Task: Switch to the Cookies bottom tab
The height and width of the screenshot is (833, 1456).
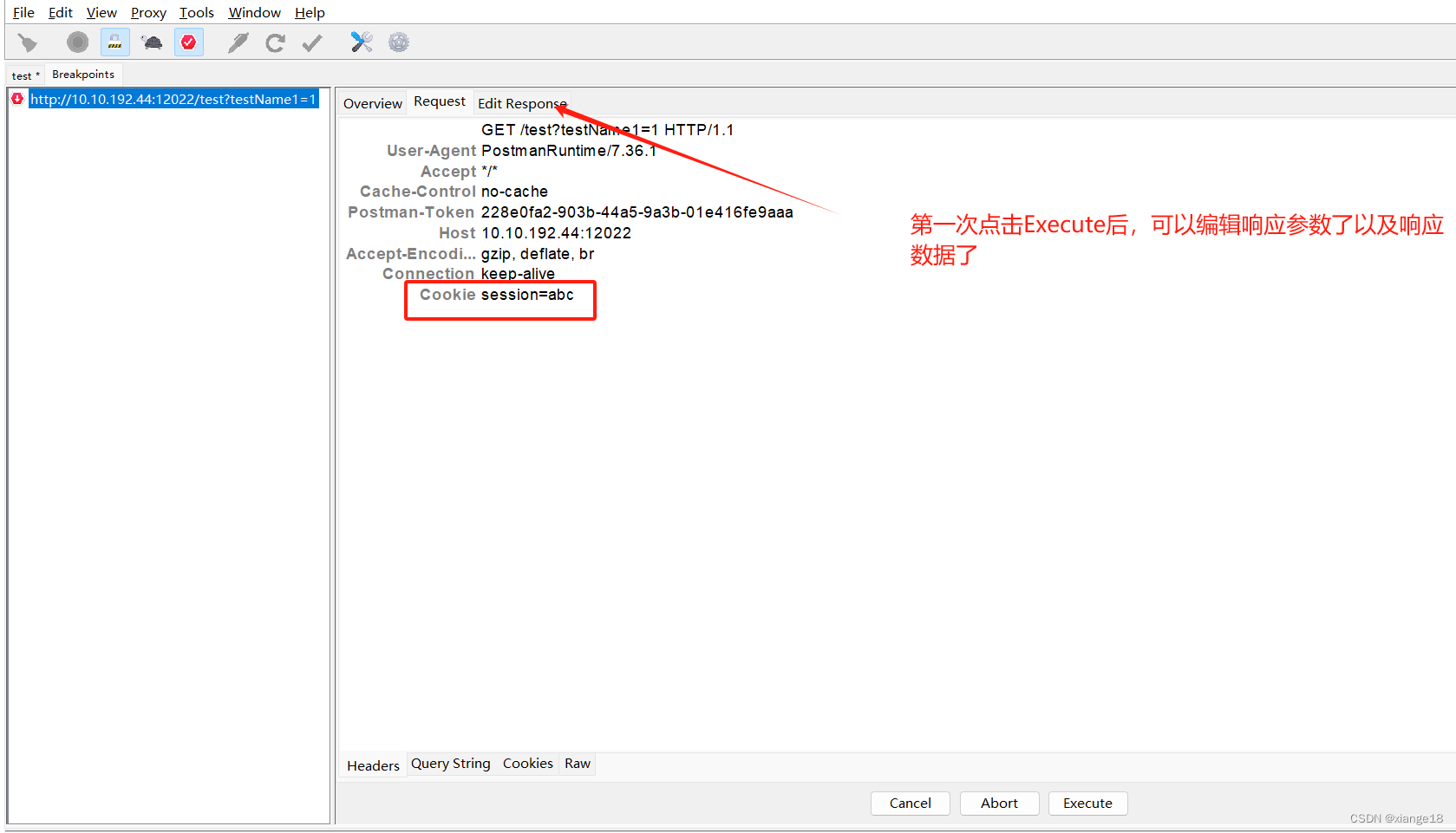Action: coord(527,764)
